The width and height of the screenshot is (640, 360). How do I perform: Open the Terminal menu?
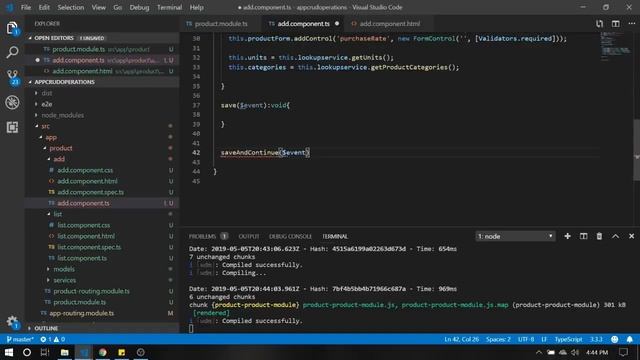tap(169, 7)
